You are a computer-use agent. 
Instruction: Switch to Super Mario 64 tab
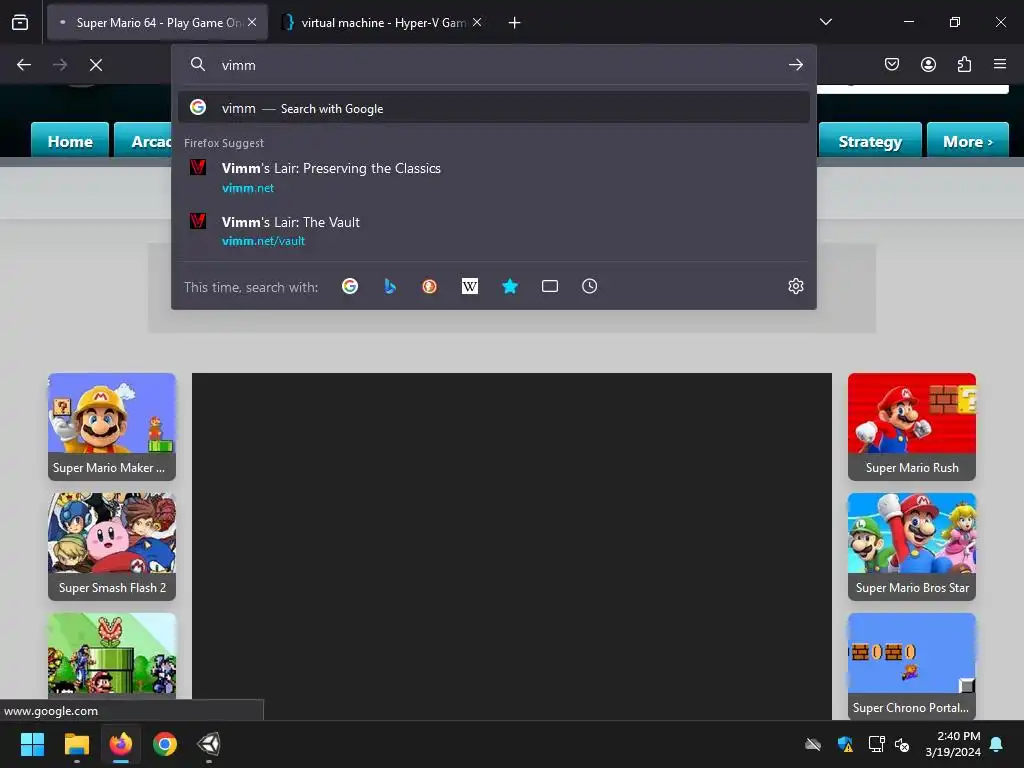(x=157, y=22)
